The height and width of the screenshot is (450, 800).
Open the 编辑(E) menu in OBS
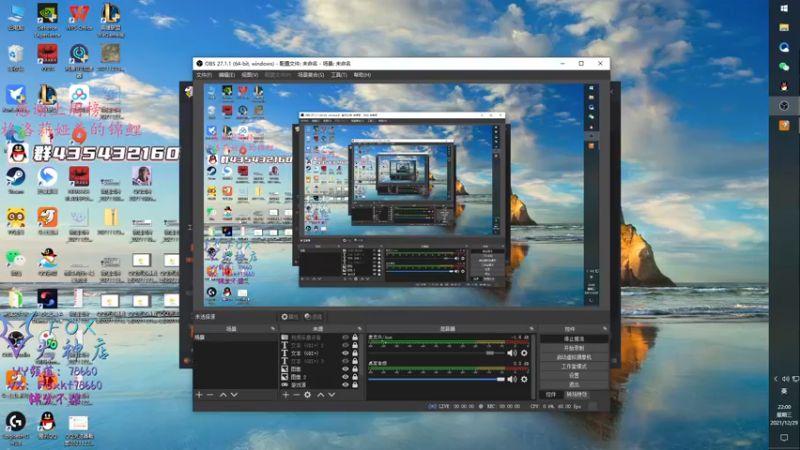[x=227, y=75]
